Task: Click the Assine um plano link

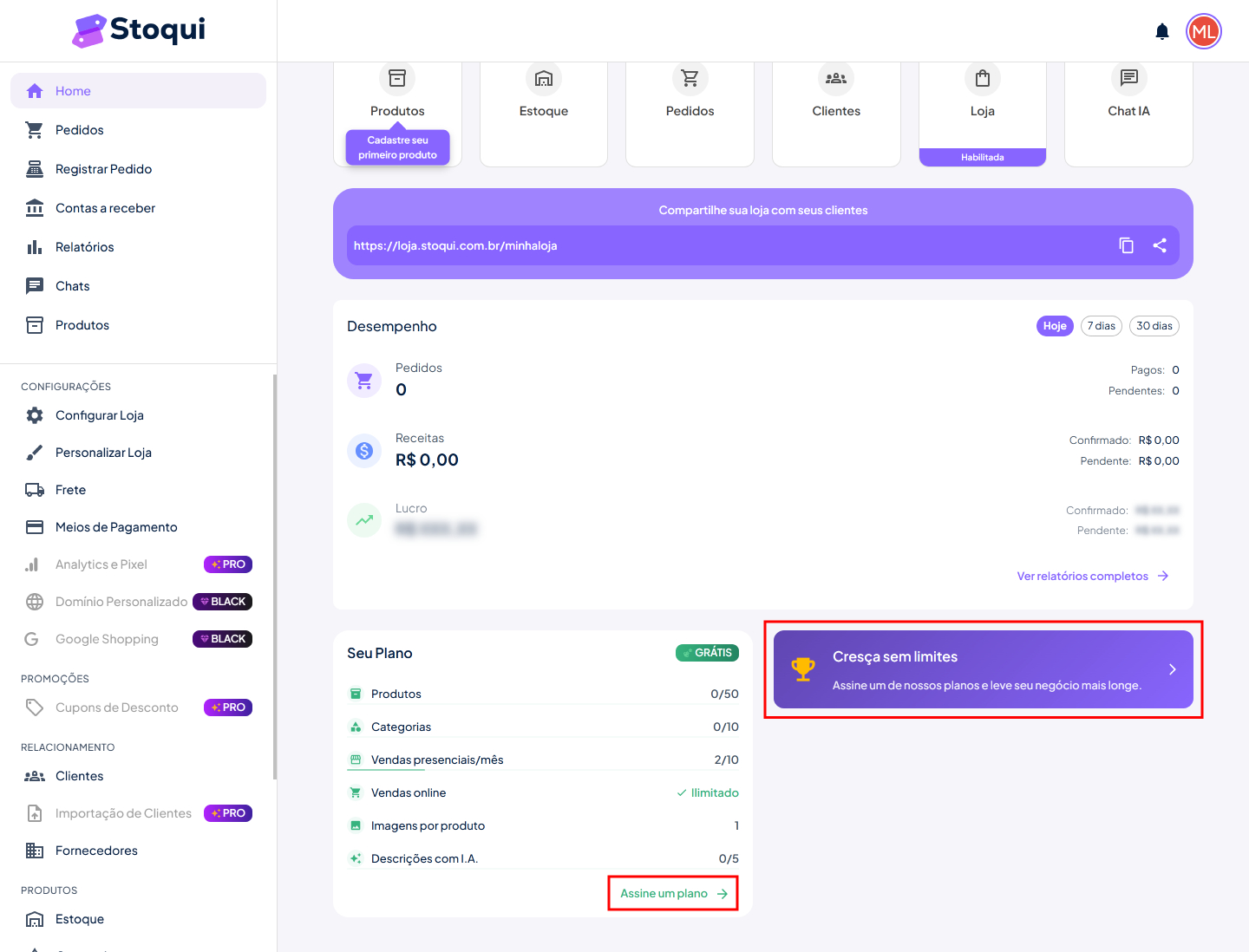Action: click(673, 893)
